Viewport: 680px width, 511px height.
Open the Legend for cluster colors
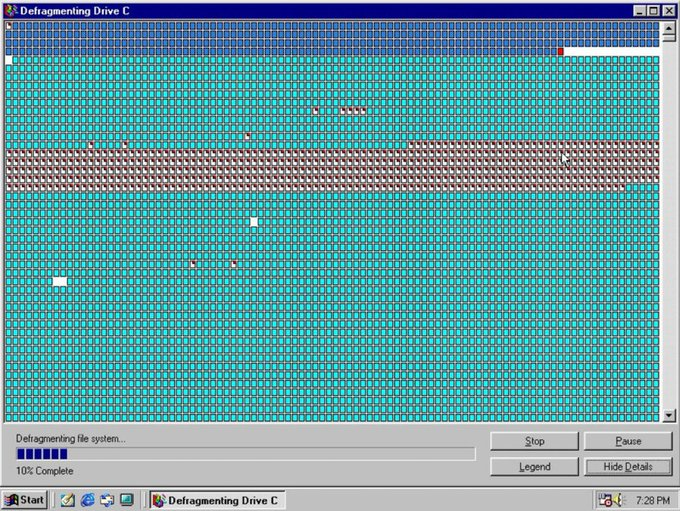coord(534,467)
